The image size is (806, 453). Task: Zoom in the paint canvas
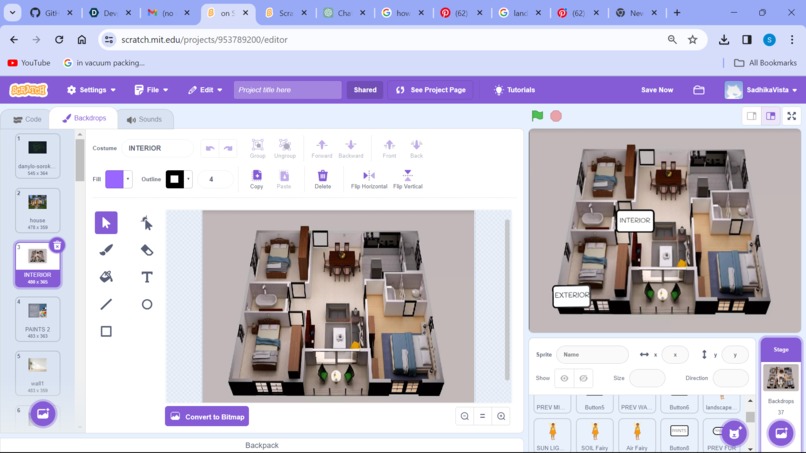click(501, 416)
